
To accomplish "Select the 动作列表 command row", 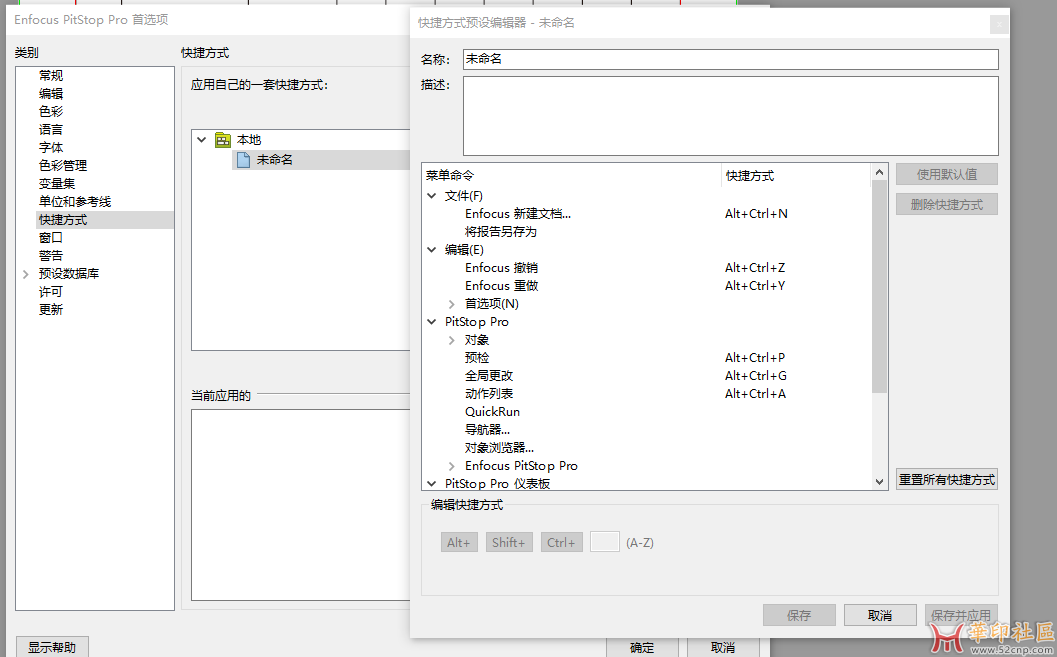I will pos(489,394).
